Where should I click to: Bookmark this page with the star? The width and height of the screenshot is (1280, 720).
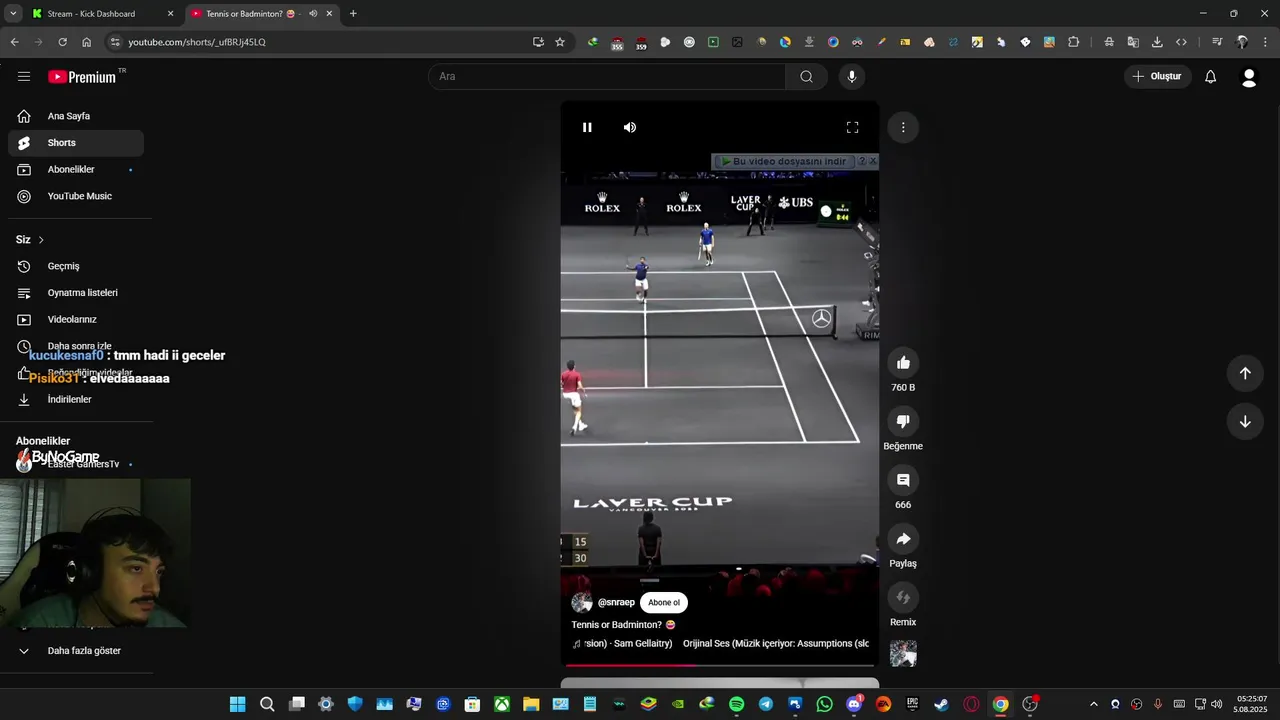pos(560,42)
